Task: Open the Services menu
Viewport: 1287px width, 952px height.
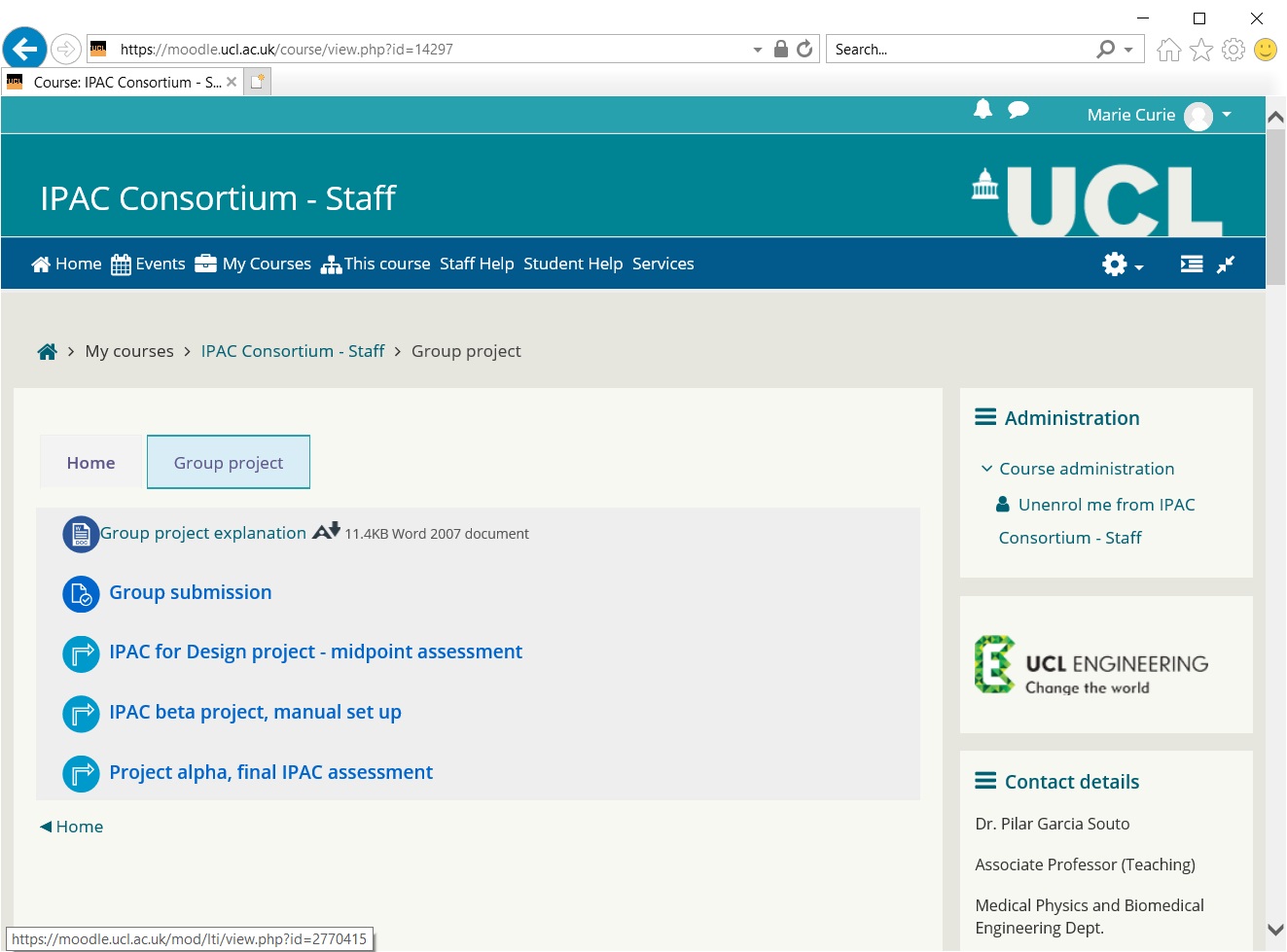Action: click(663, 264)
